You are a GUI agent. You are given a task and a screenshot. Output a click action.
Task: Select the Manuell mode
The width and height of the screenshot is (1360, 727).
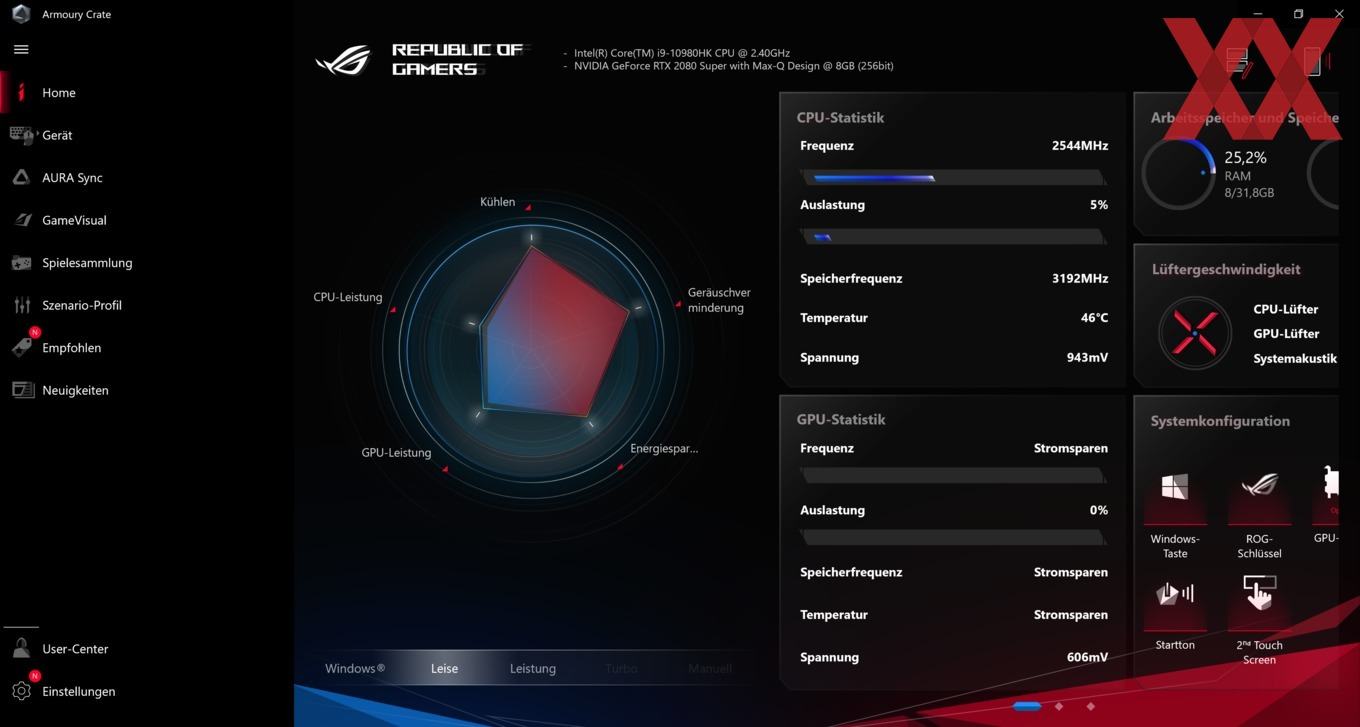pyautogui.click(x=710, y=669)
